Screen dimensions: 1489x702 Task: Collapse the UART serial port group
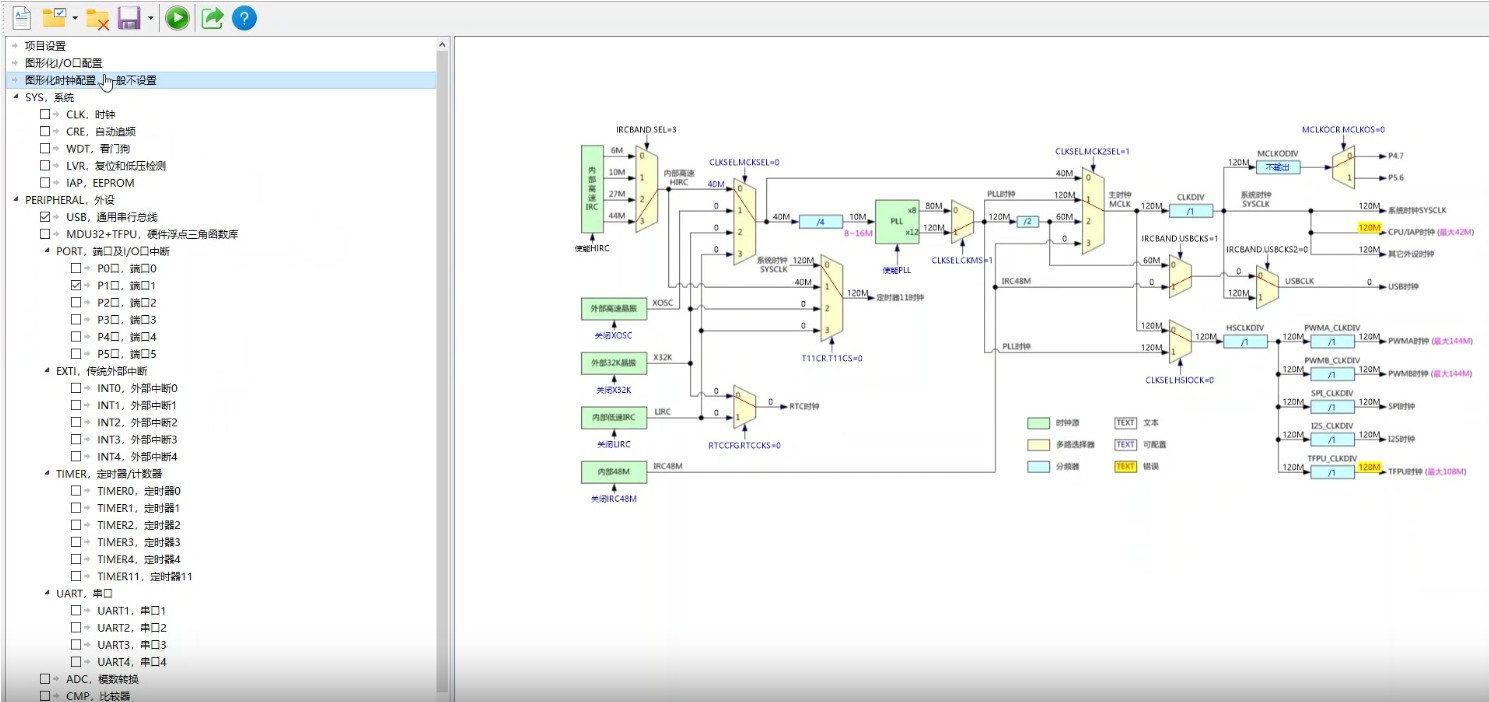[46, 593]
